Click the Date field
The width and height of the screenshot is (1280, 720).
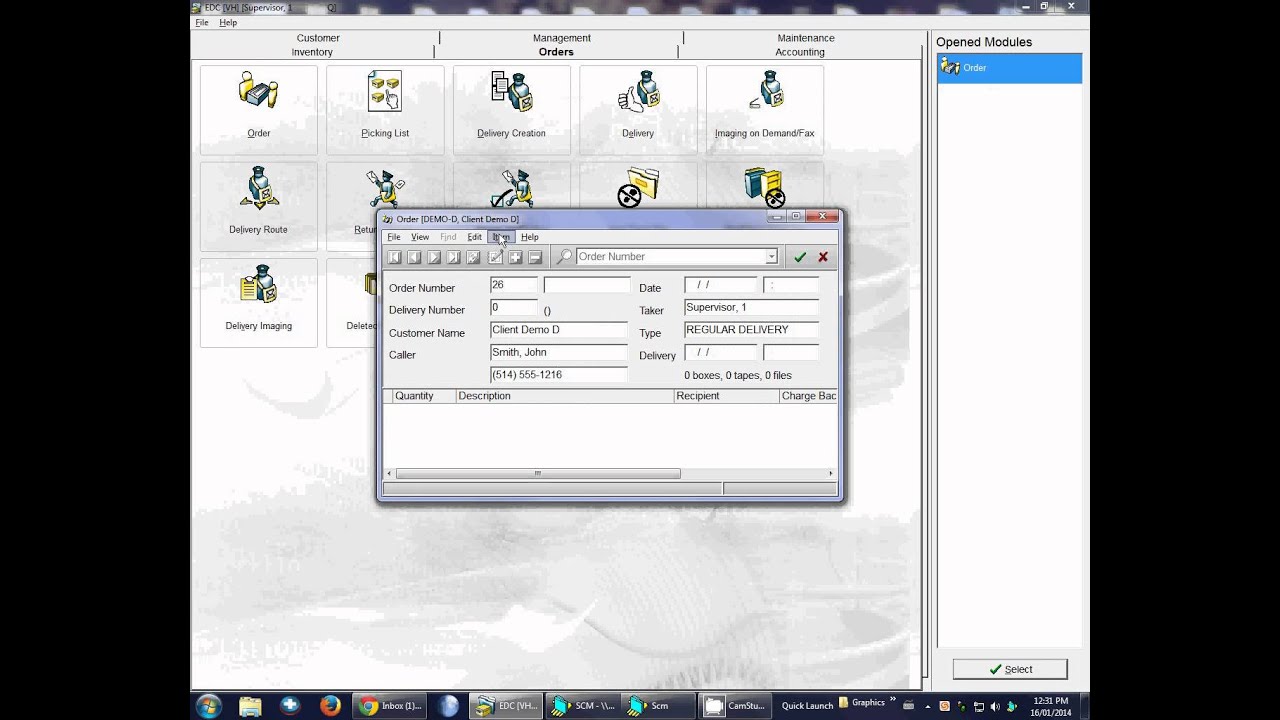click(x=721, y=285)
